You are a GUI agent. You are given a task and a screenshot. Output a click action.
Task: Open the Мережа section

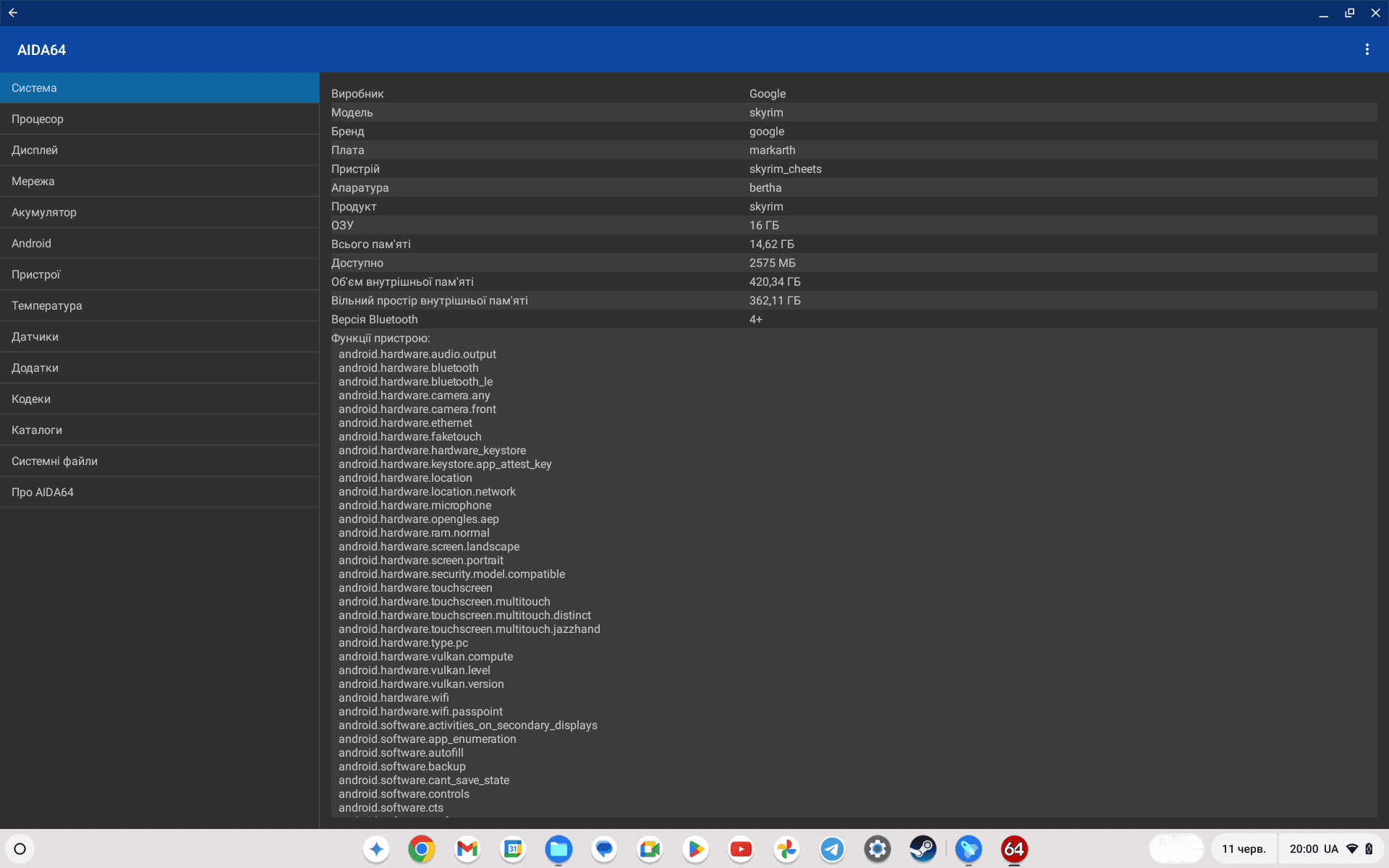[159, 181]
